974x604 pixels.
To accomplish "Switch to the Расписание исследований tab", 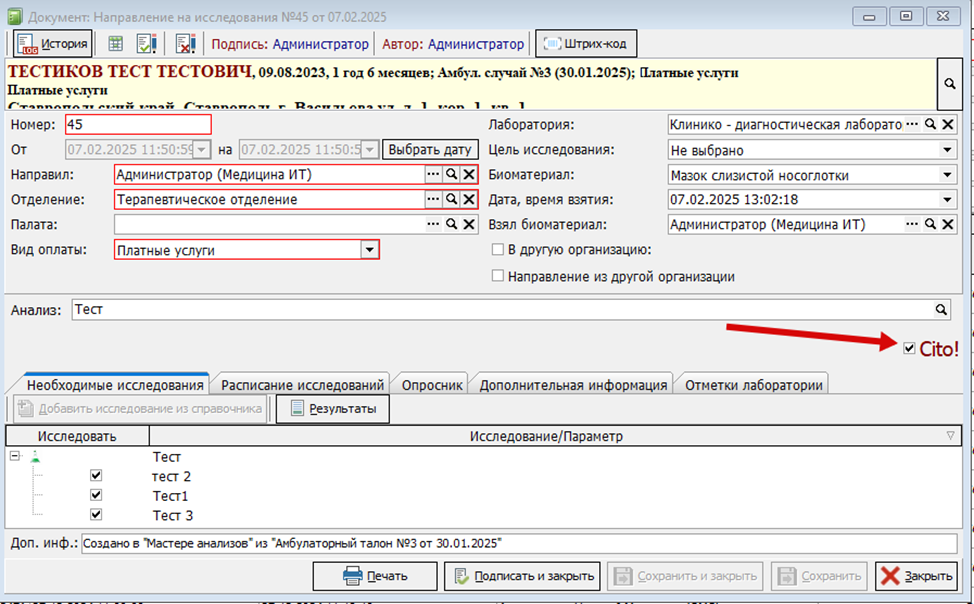I will tap(303, 385).
